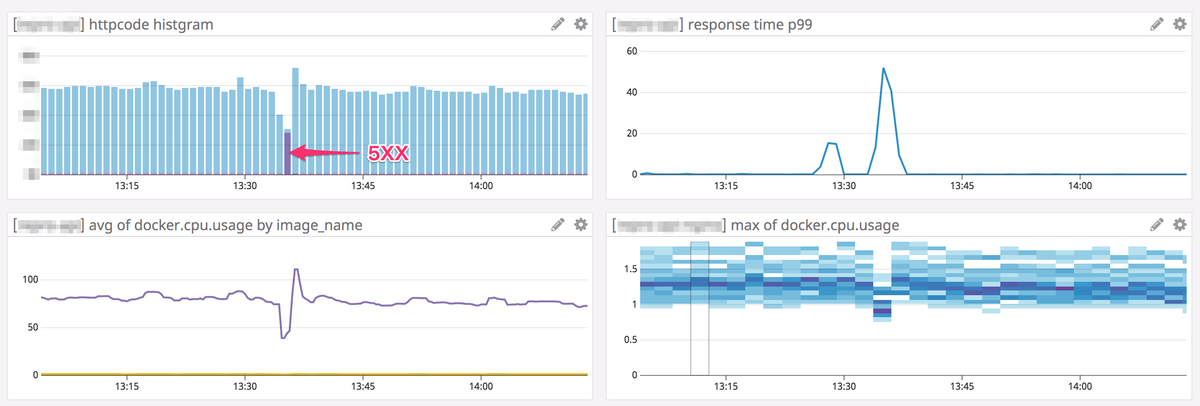Click the yellow baseline series in avg CPU chart
The height and width of the screenshot is (406, 1200).
(x=314, y=374)
